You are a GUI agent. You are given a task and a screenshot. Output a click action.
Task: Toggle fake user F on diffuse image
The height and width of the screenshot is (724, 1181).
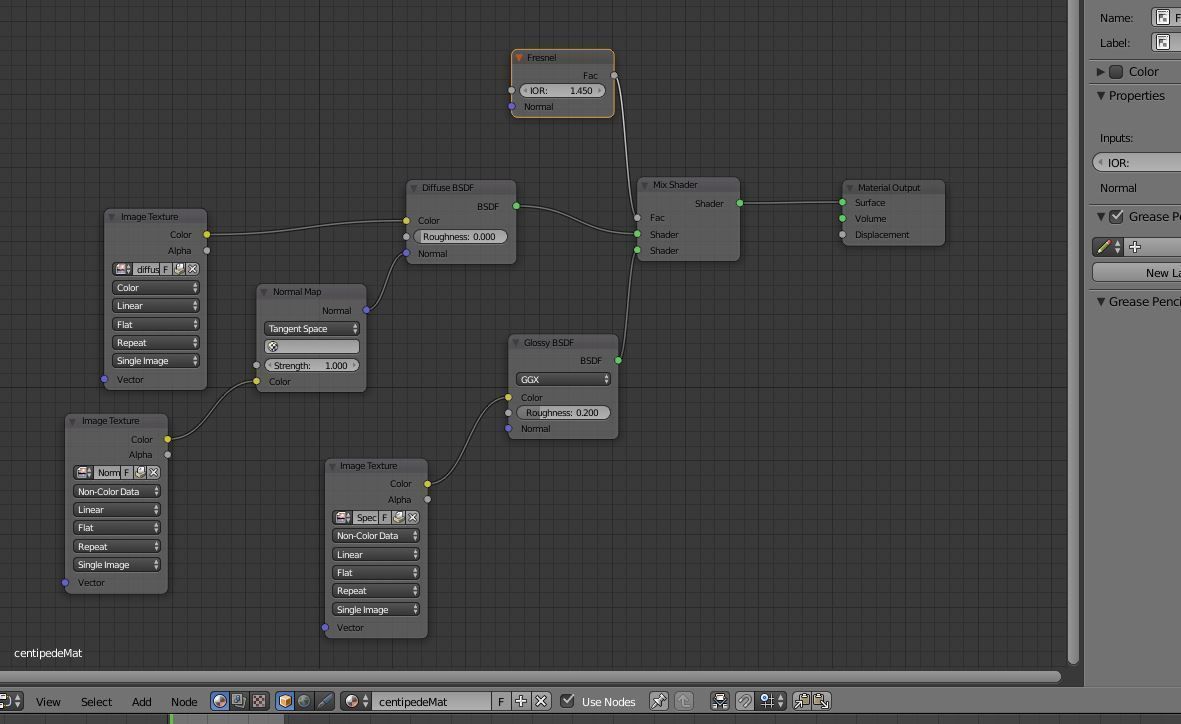pos(166,269)
